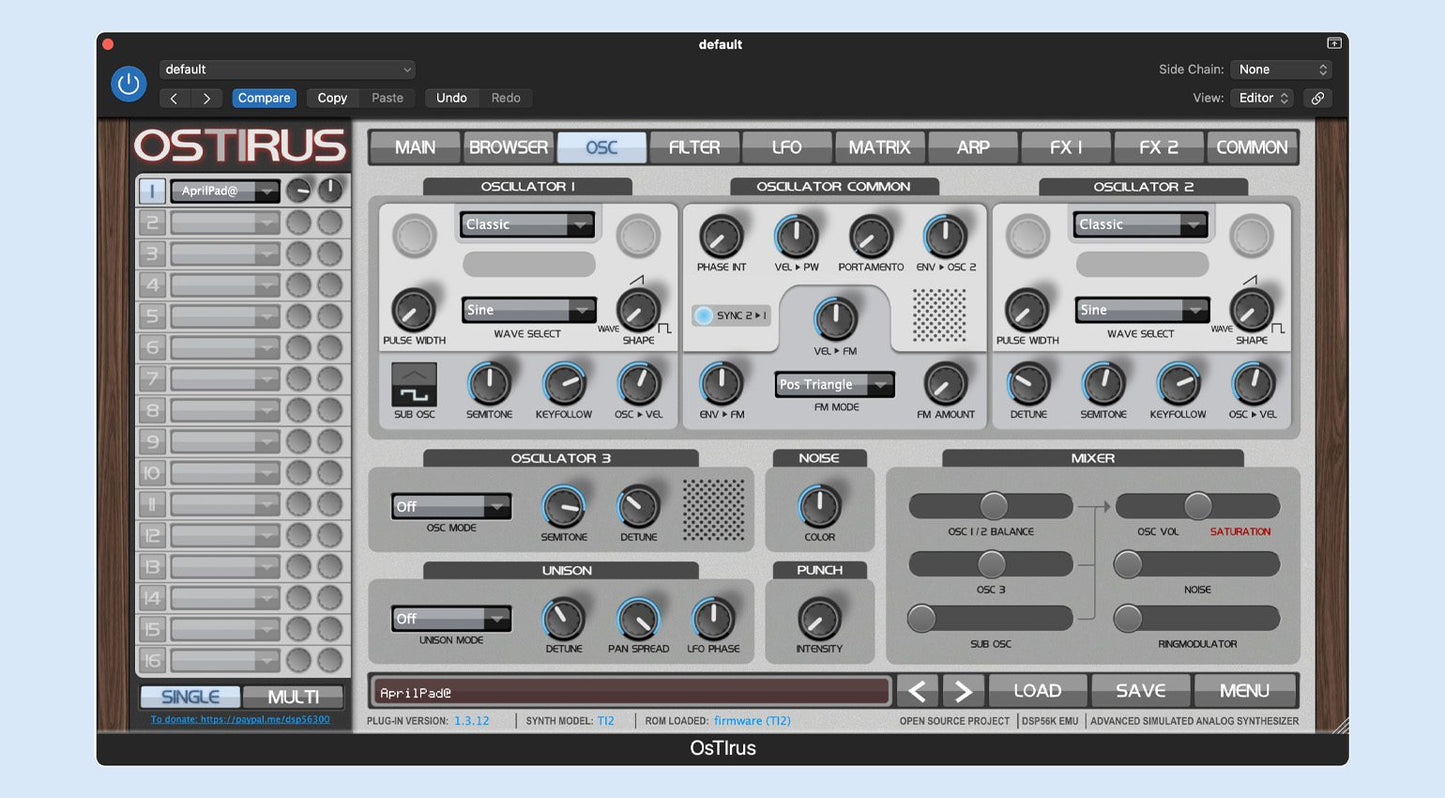Expand the FM Mode Pos Triangle dropdown
The height and width of the screenshot is (798, 1445).
(x=835, y=385)
